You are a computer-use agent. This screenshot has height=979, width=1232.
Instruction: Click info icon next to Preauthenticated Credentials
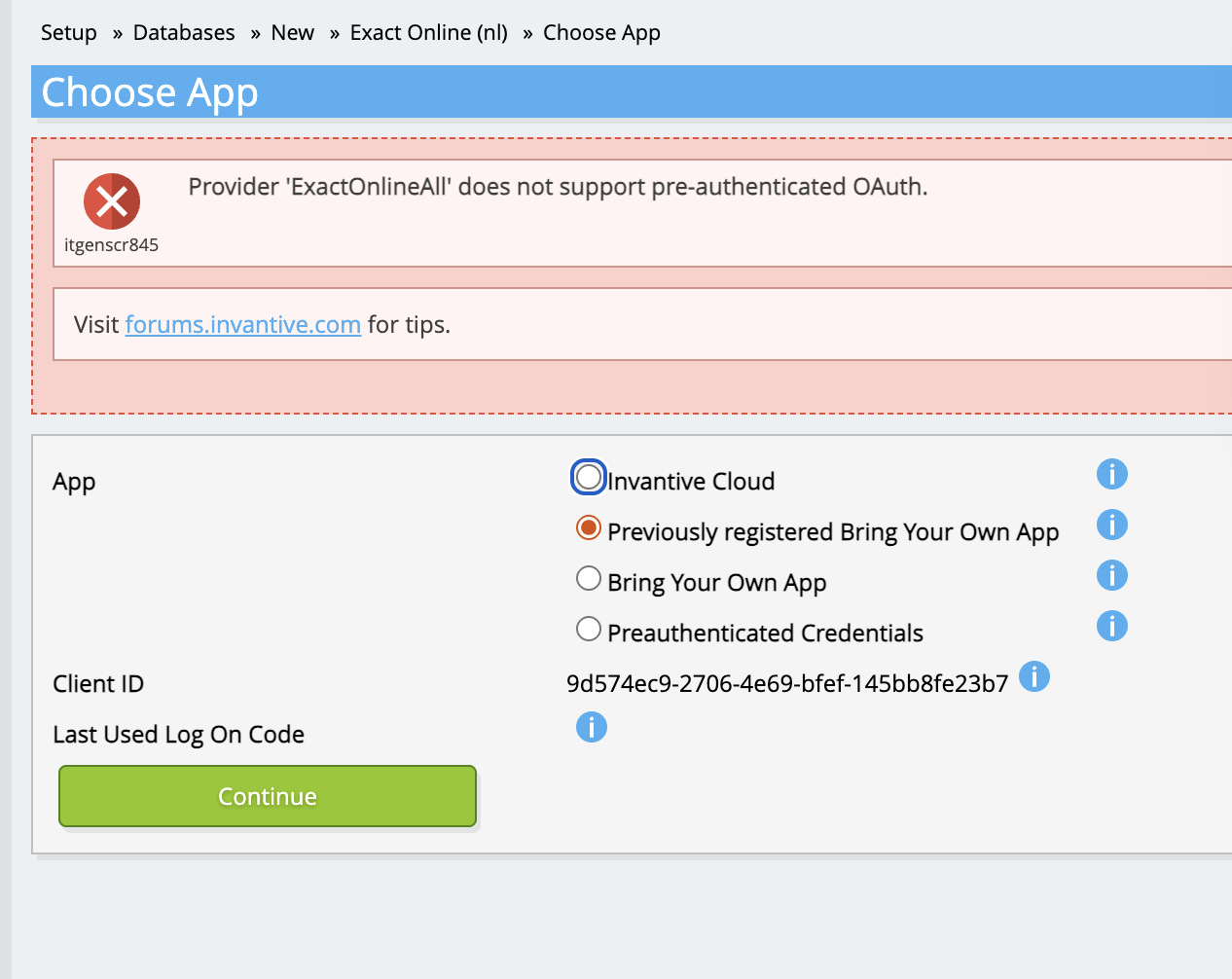click(x=1111, y=626)
